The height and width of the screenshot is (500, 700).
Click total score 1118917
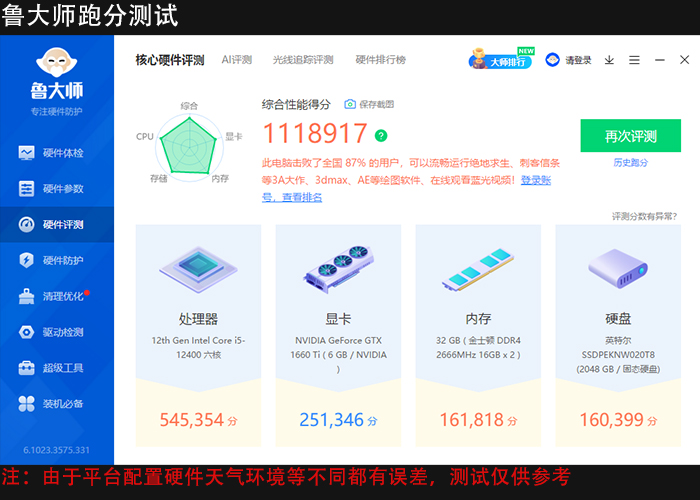315,133
